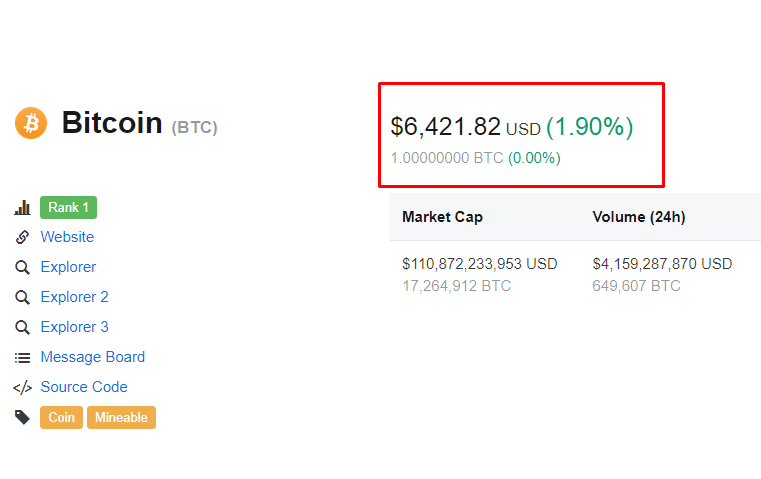
Task: Click the list icon beside Message Board
Action: pos(22,358)
